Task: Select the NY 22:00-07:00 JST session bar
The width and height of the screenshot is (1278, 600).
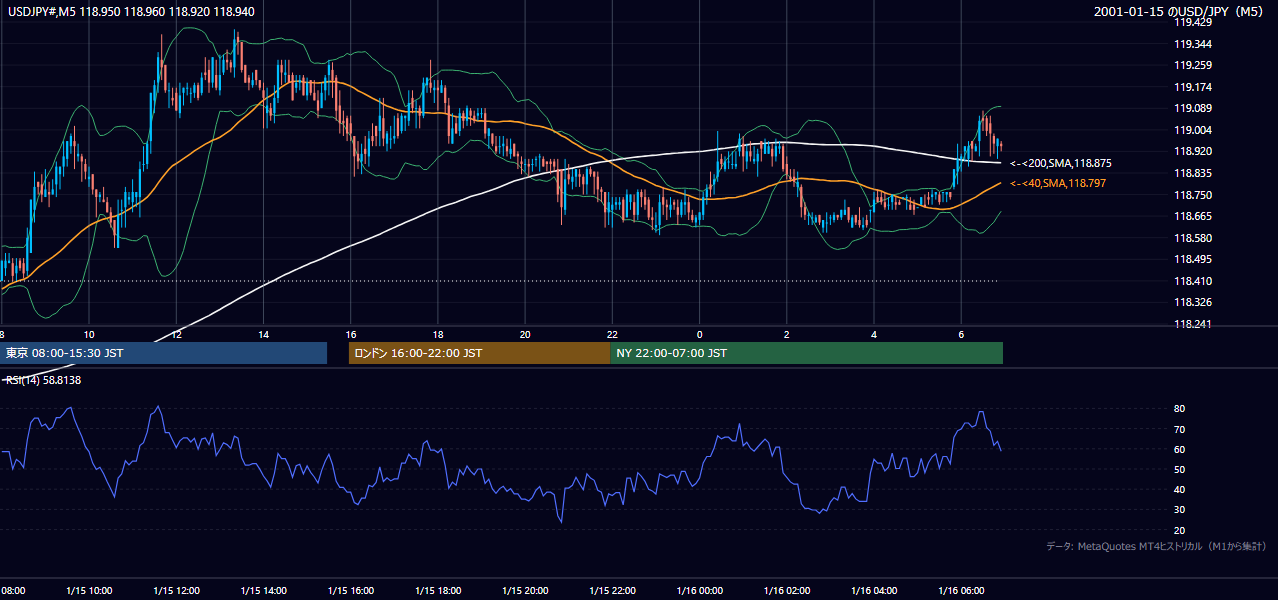Action: [x=806, y=353]
